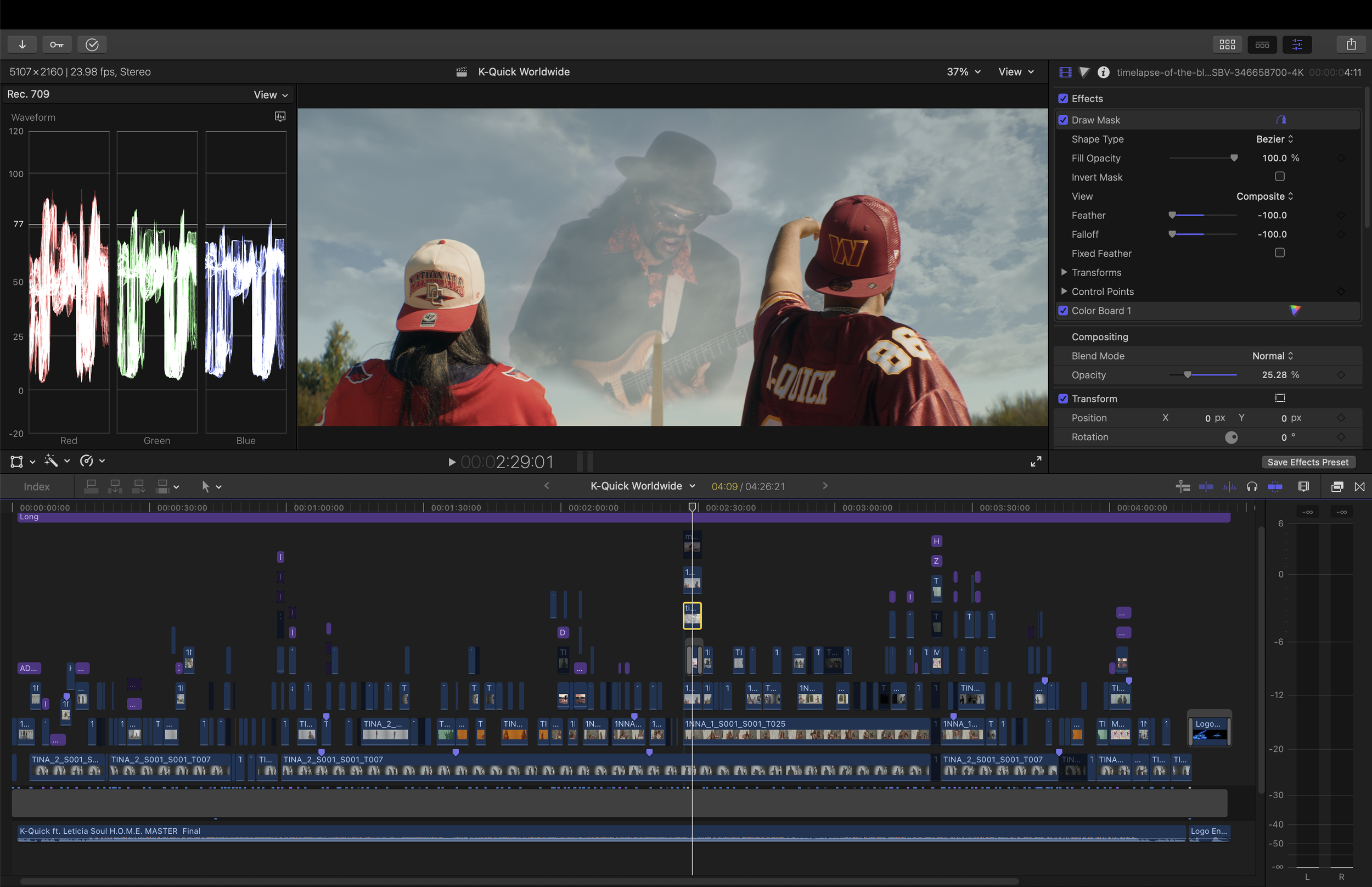
Task: Open the timeline Index tab
Action: tap(36, 487)
